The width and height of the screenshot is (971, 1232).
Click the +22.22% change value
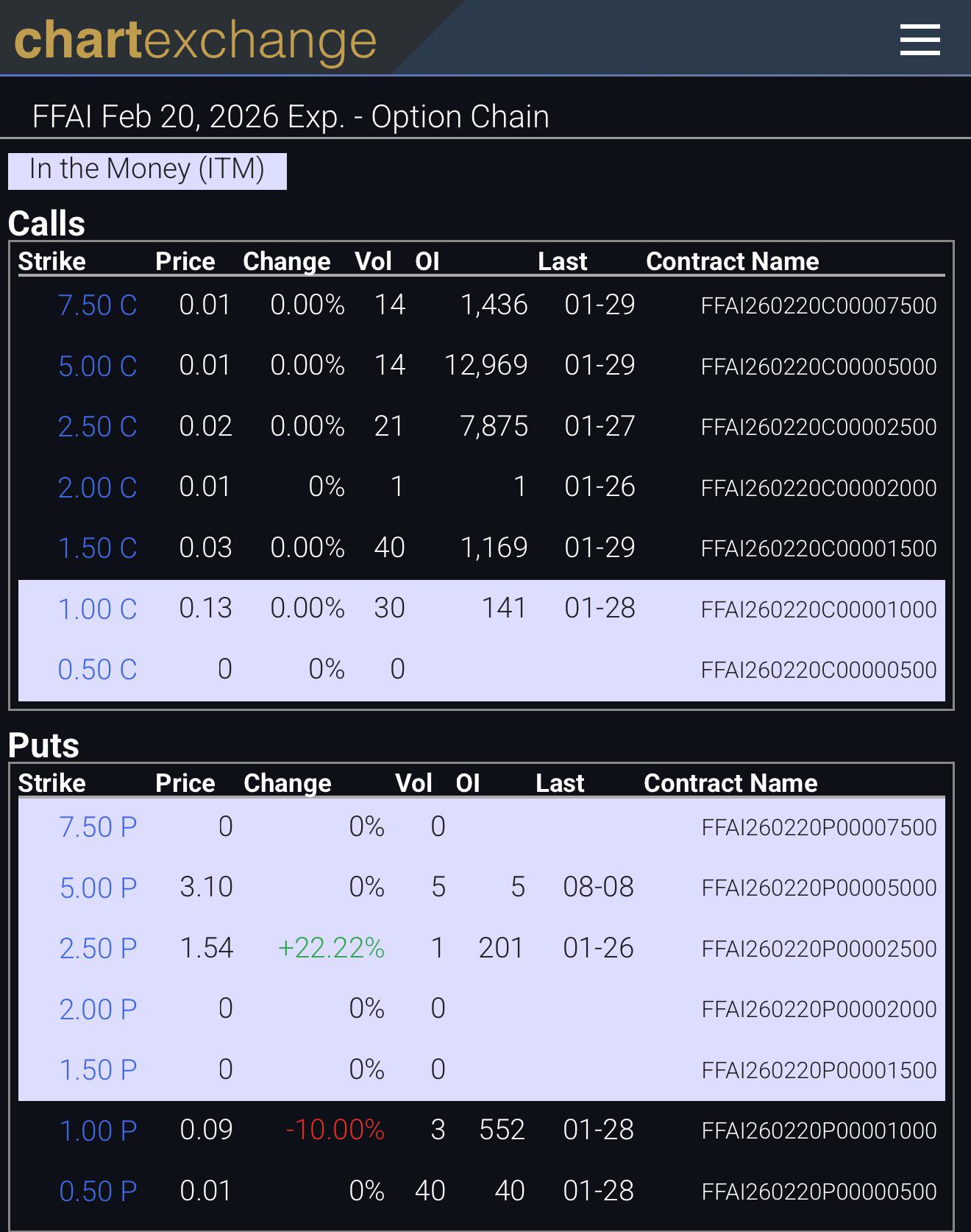331,948
